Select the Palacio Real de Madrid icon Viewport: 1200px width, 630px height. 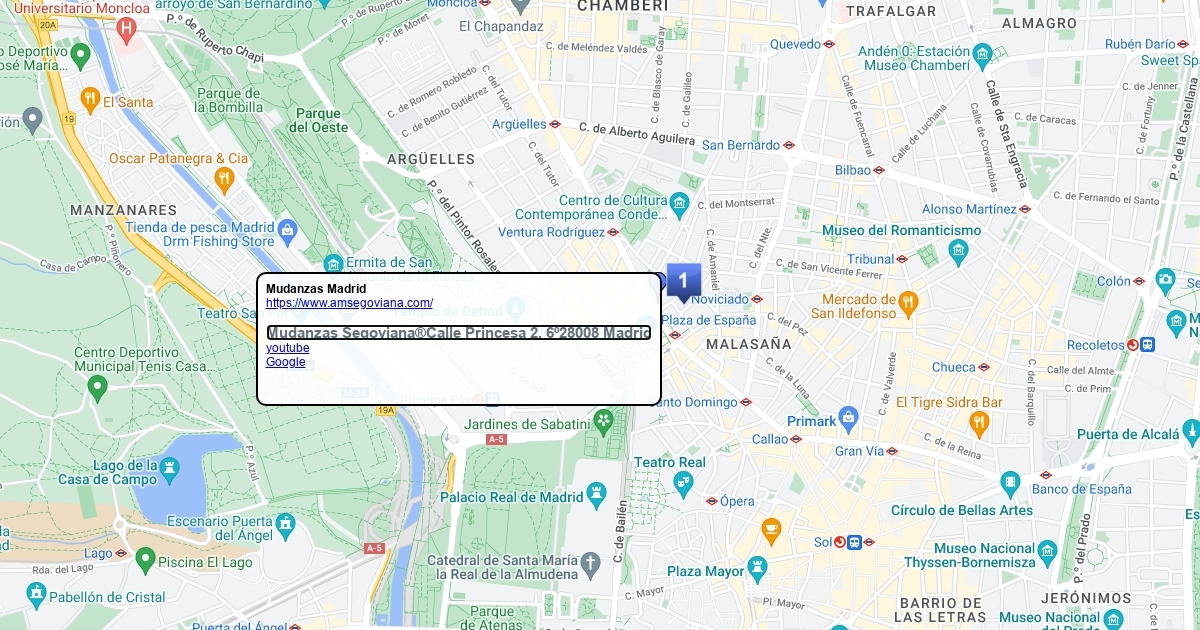(x=597, y=493)
